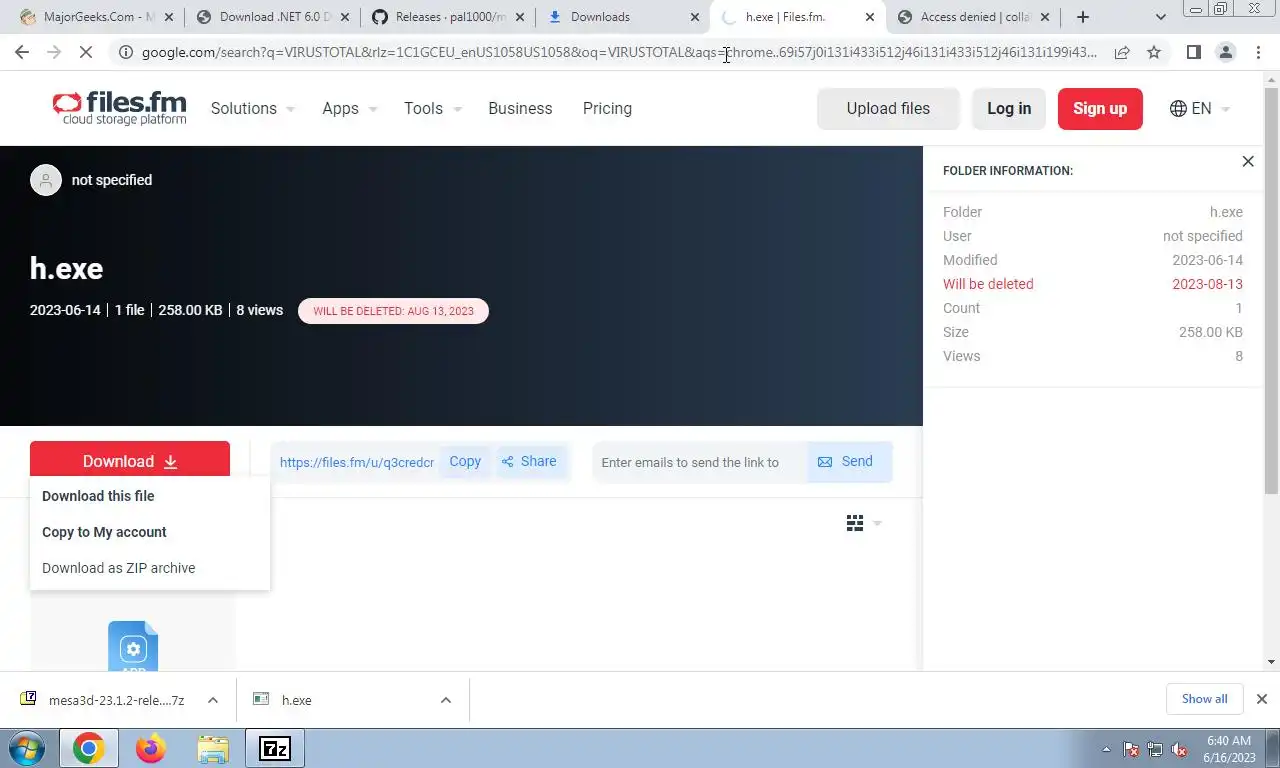Close the MajorGeeks.Com tab
The height and width of the screenshot is (768, 1280).
(x=168, y=17)
